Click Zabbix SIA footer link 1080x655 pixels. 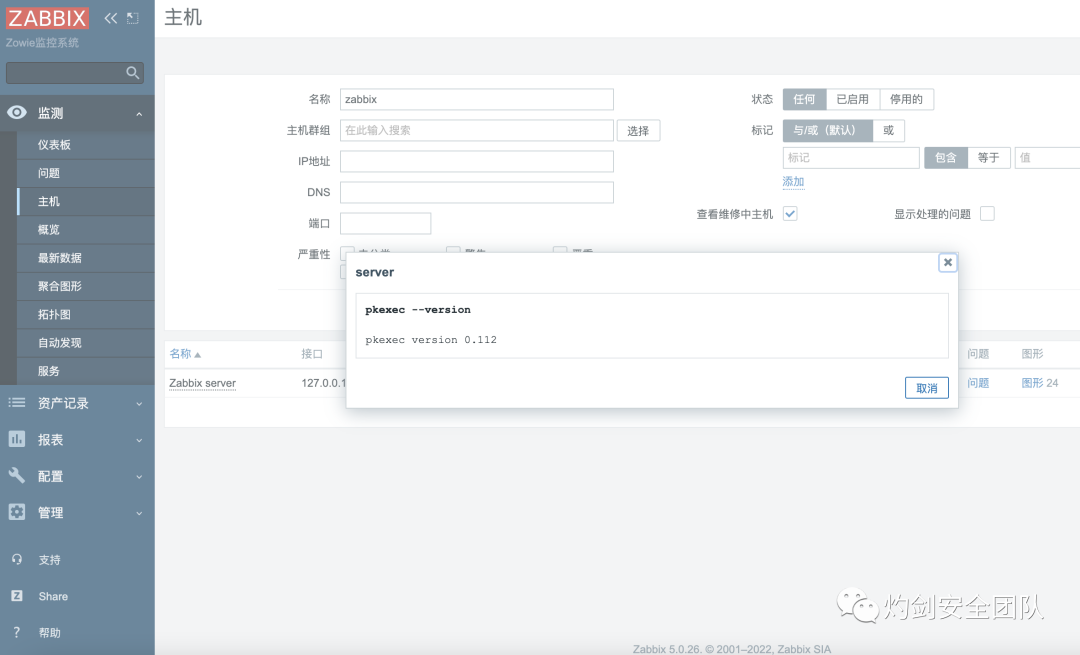[804, 649]
